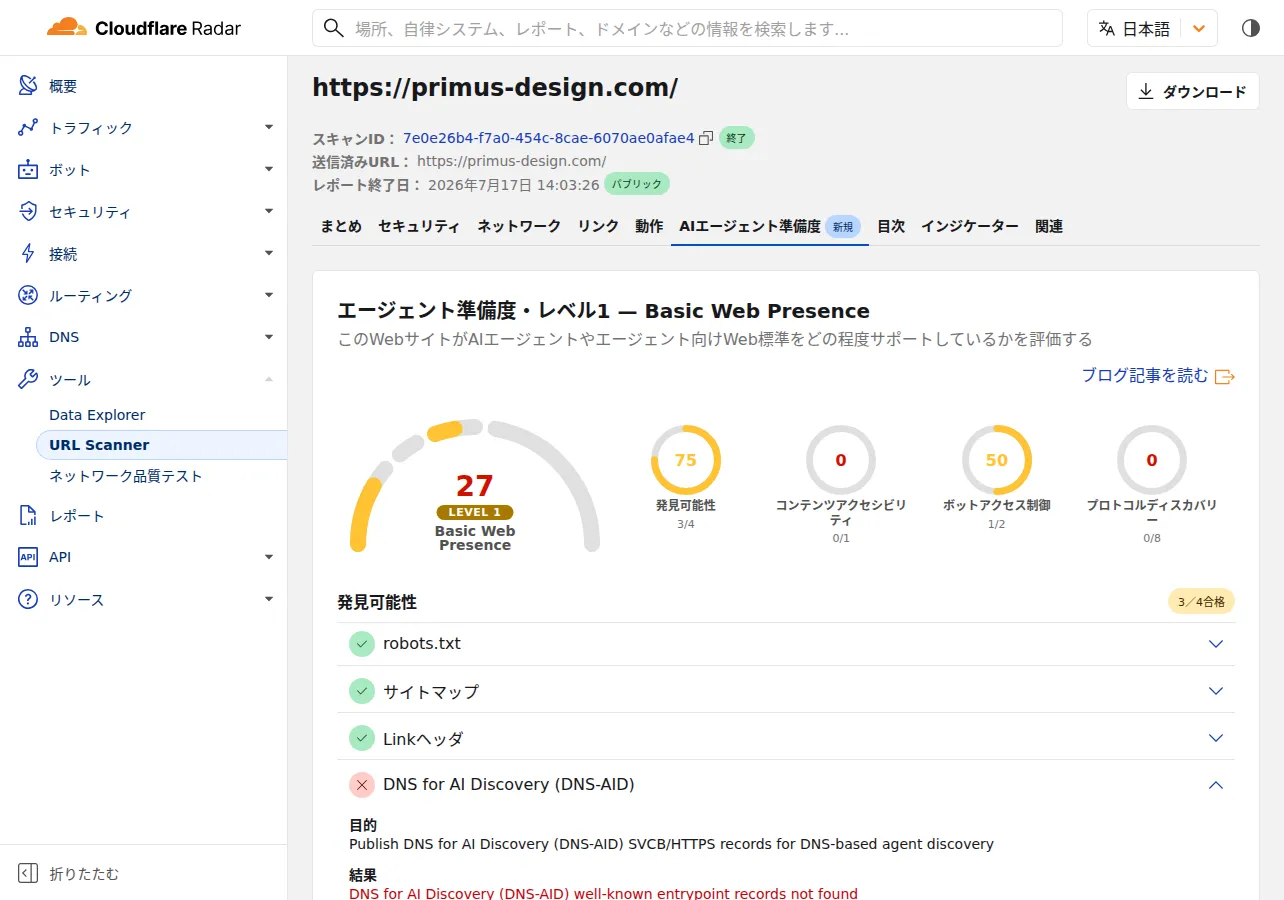Image resolution: width=1284 pixels, height=900 pixels.
Task: Expand the トラフィック sidebar menu
Action: point(269,127)
